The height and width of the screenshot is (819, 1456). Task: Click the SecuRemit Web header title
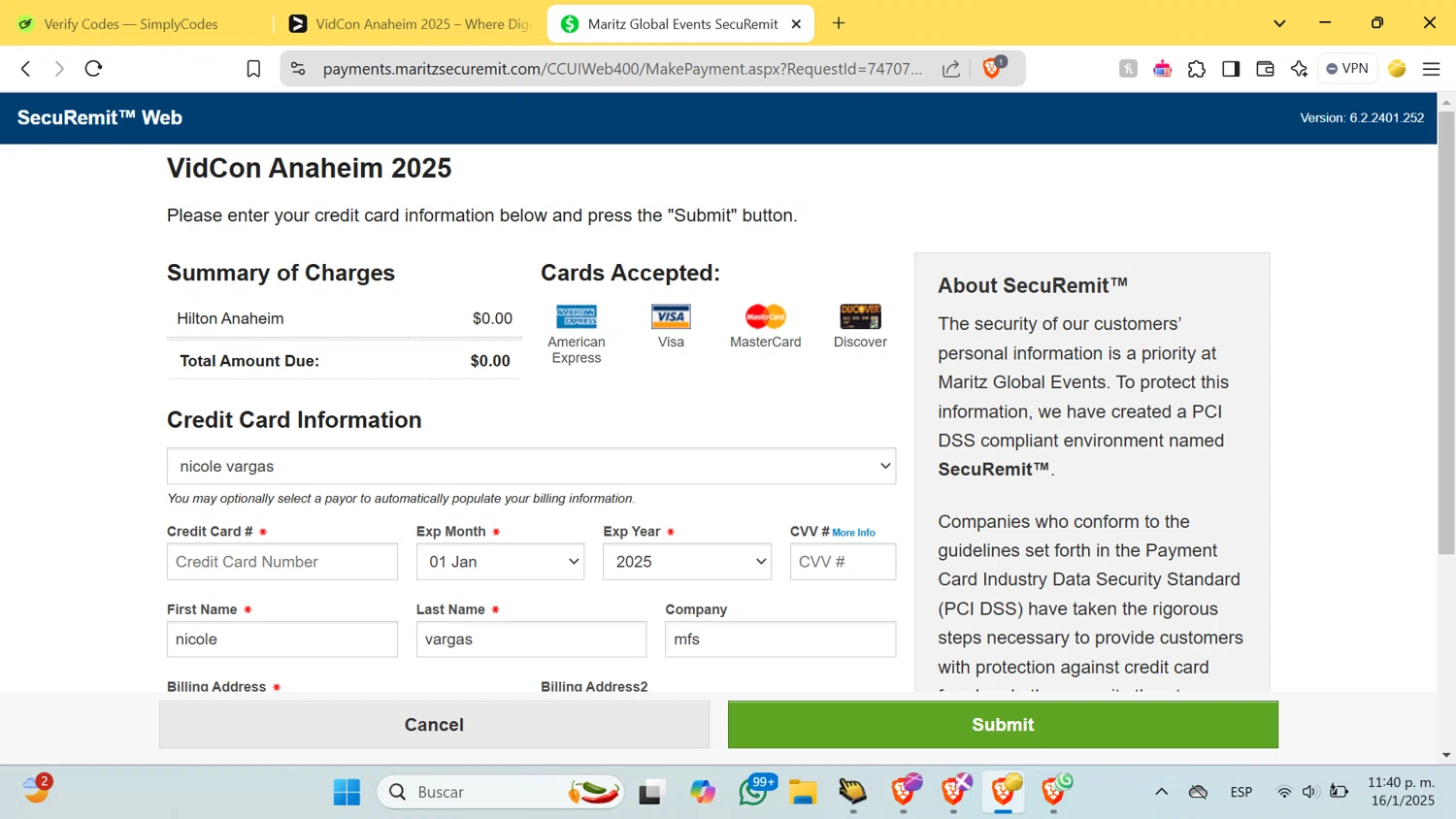tap(100, 117)
